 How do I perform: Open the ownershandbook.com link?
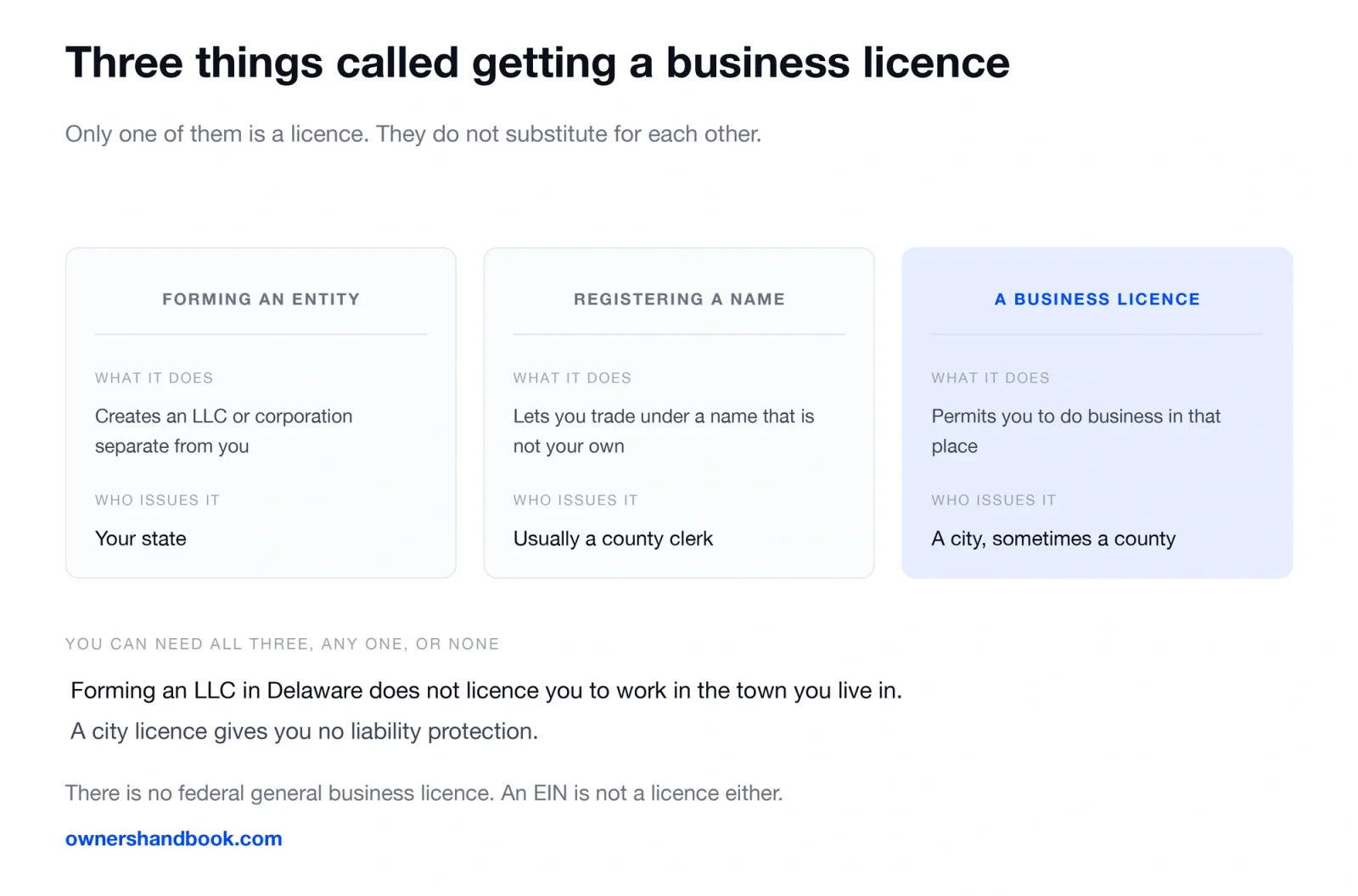pos(174,838)
